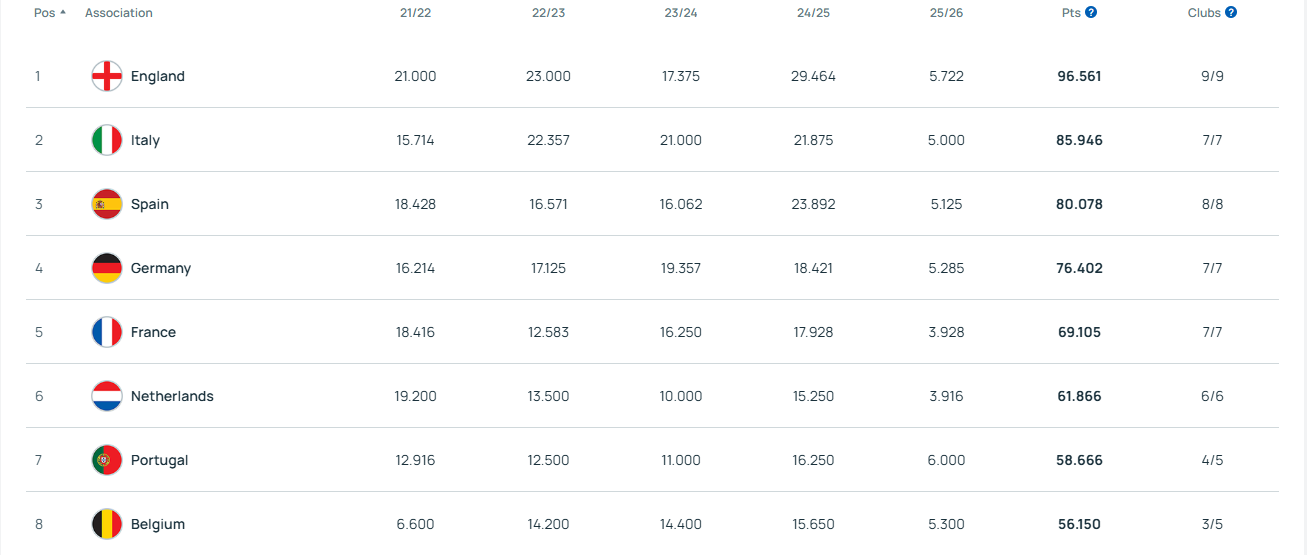Open the Clubs help info icon
1307x555 pixels.
pos(1231,13)
